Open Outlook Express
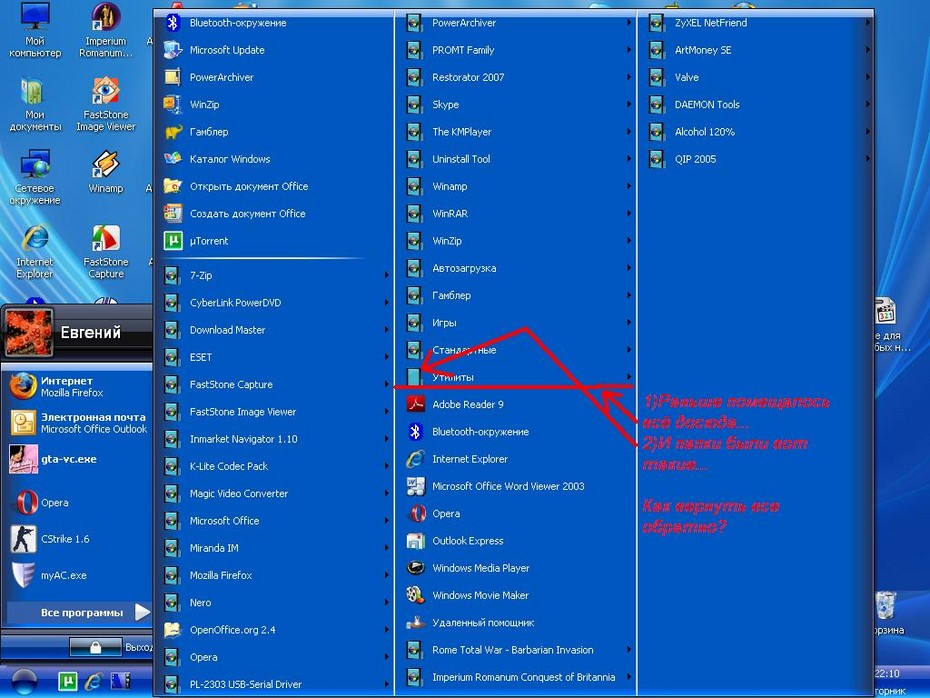Screen dimensions: 930x698 [x=515, y=541]
